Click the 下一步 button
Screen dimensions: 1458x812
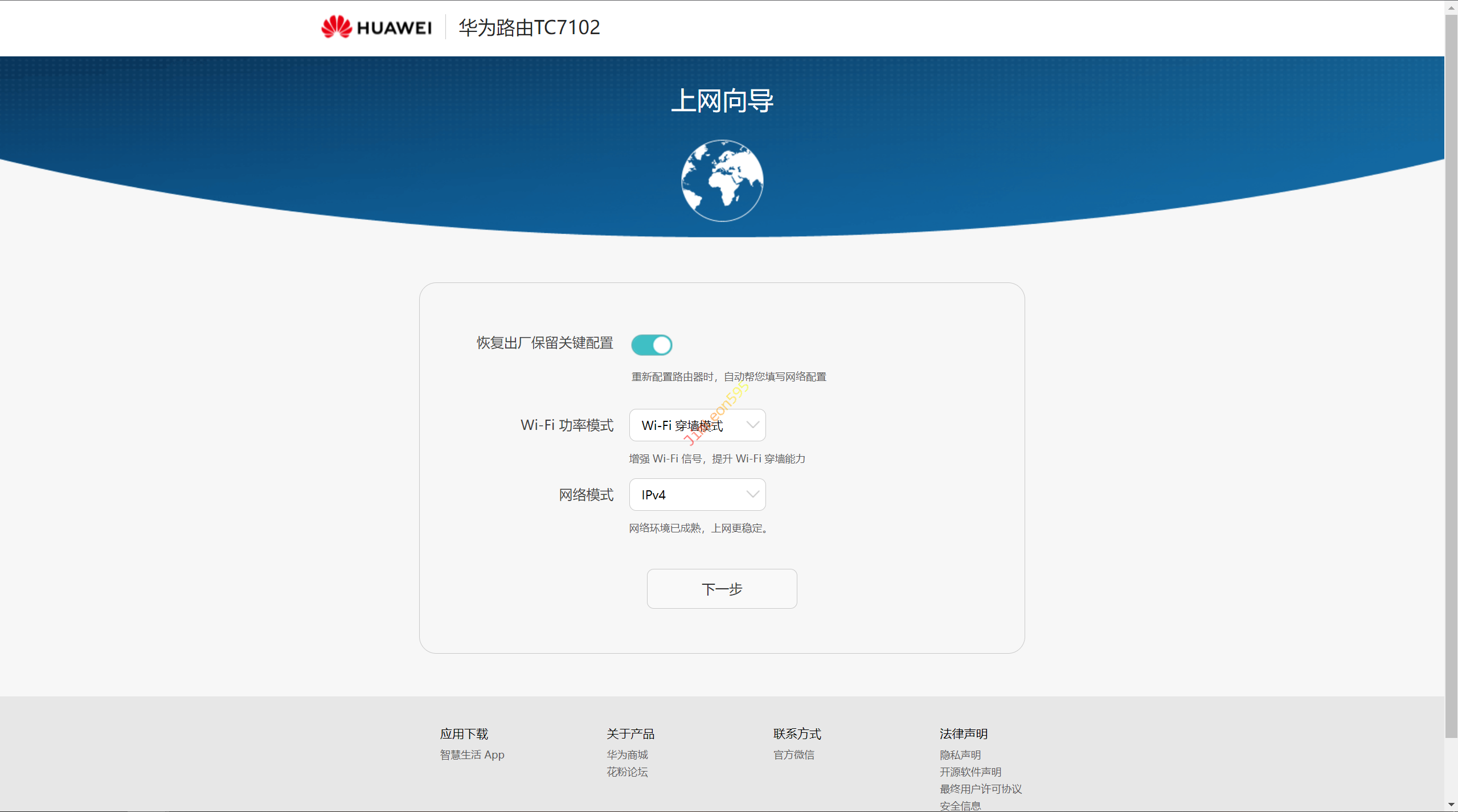[x=722, y=589]
